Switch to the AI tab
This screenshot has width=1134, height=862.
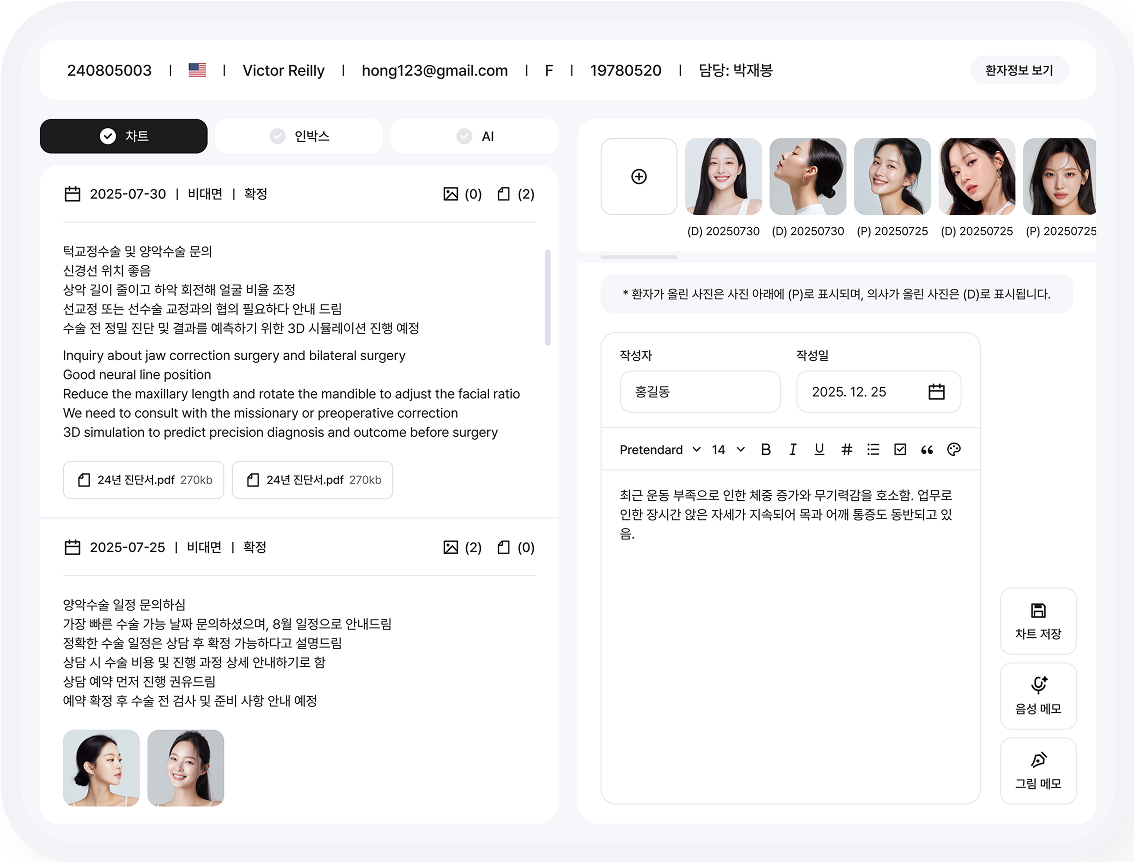pos(474,136)
